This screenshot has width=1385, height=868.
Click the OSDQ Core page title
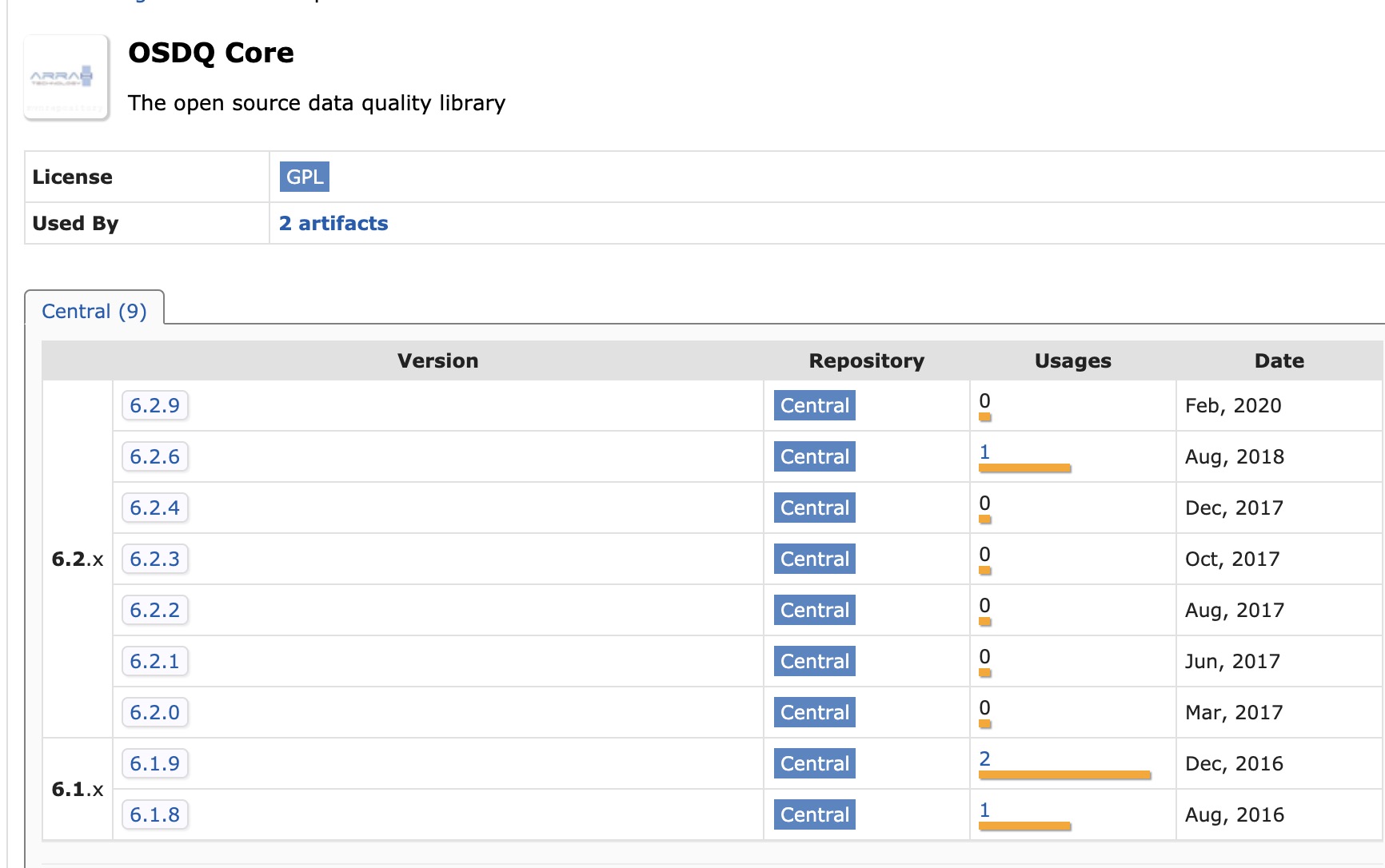pyautogui.click(x=211, y=53)
